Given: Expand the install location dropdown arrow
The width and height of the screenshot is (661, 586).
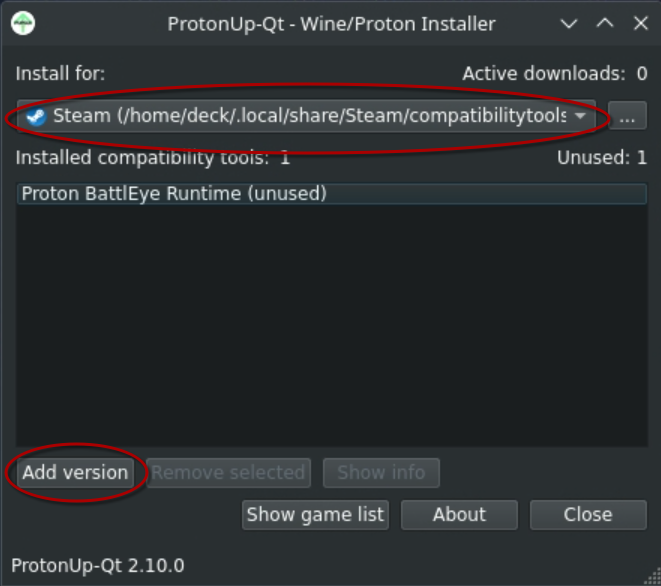Looking at the screenshot, I should click(580, 116).
